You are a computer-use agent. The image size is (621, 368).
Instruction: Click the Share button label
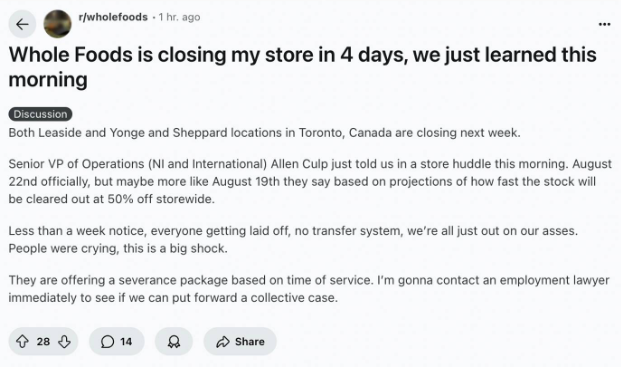pos(250,341)
